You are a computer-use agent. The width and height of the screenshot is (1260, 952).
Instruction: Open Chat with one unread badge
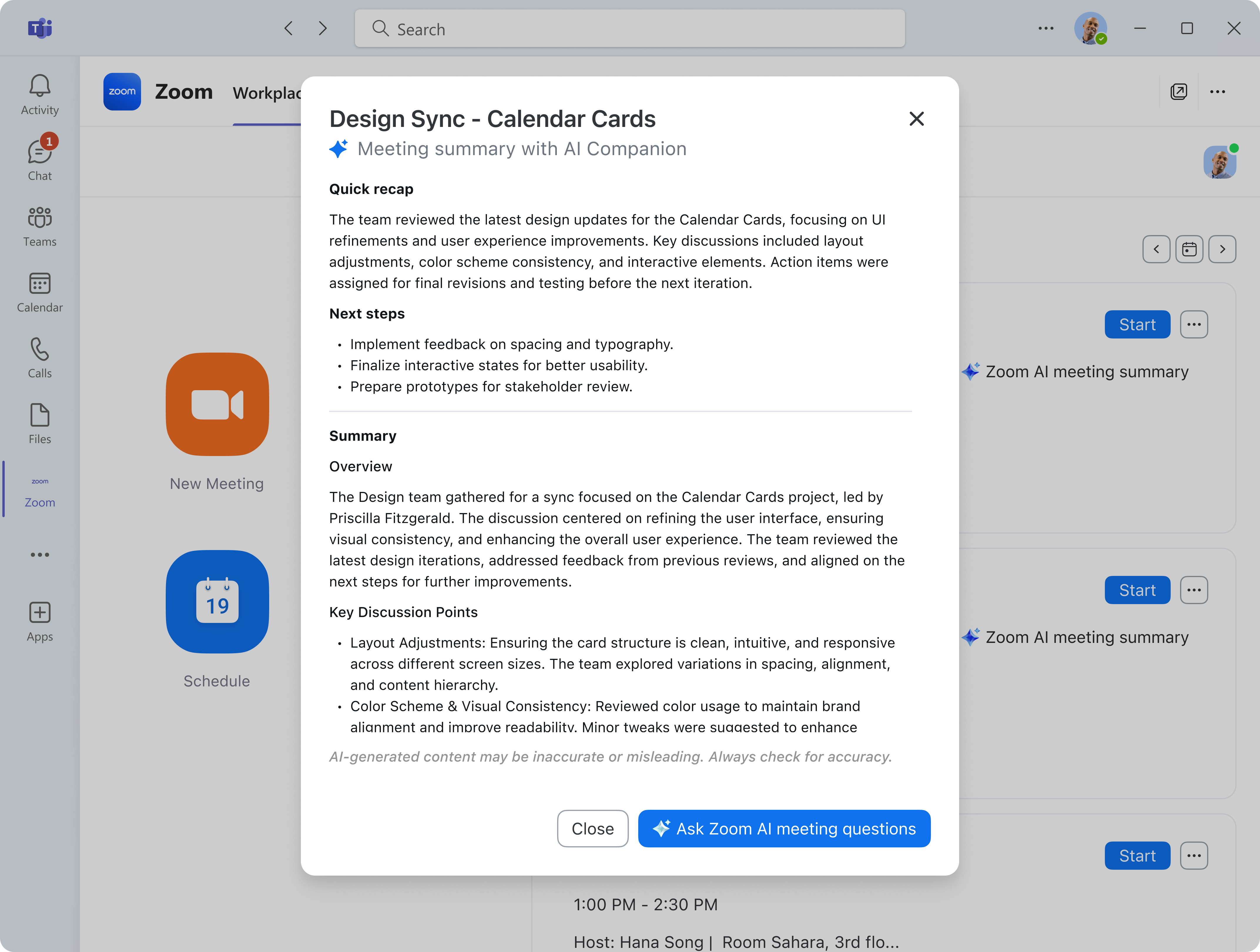39,160
